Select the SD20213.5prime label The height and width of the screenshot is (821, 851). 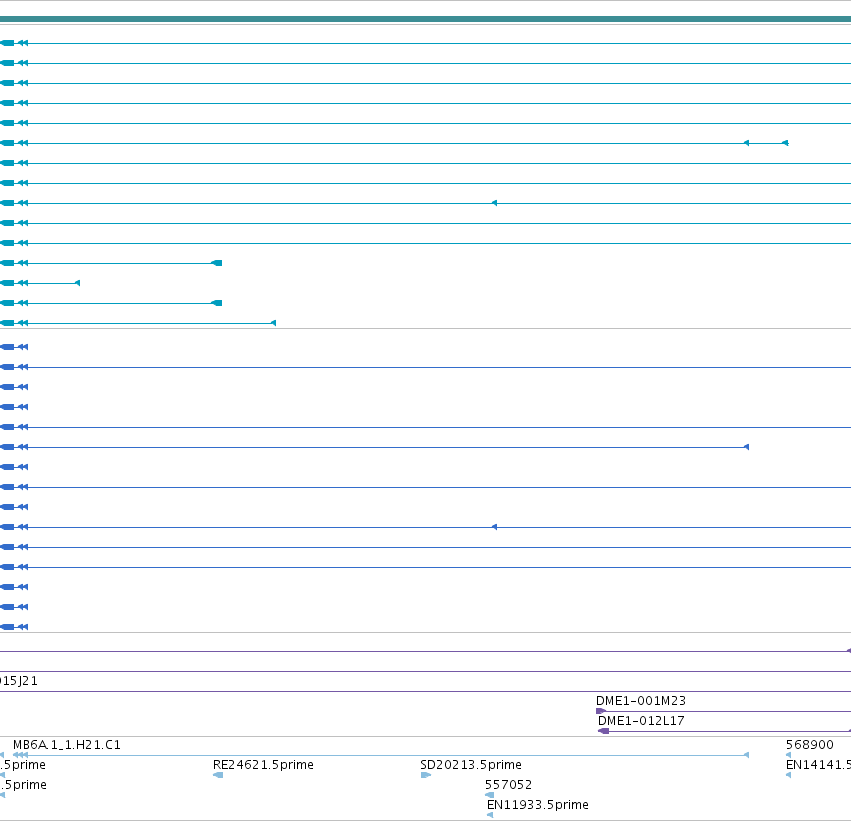pos(471,765)
